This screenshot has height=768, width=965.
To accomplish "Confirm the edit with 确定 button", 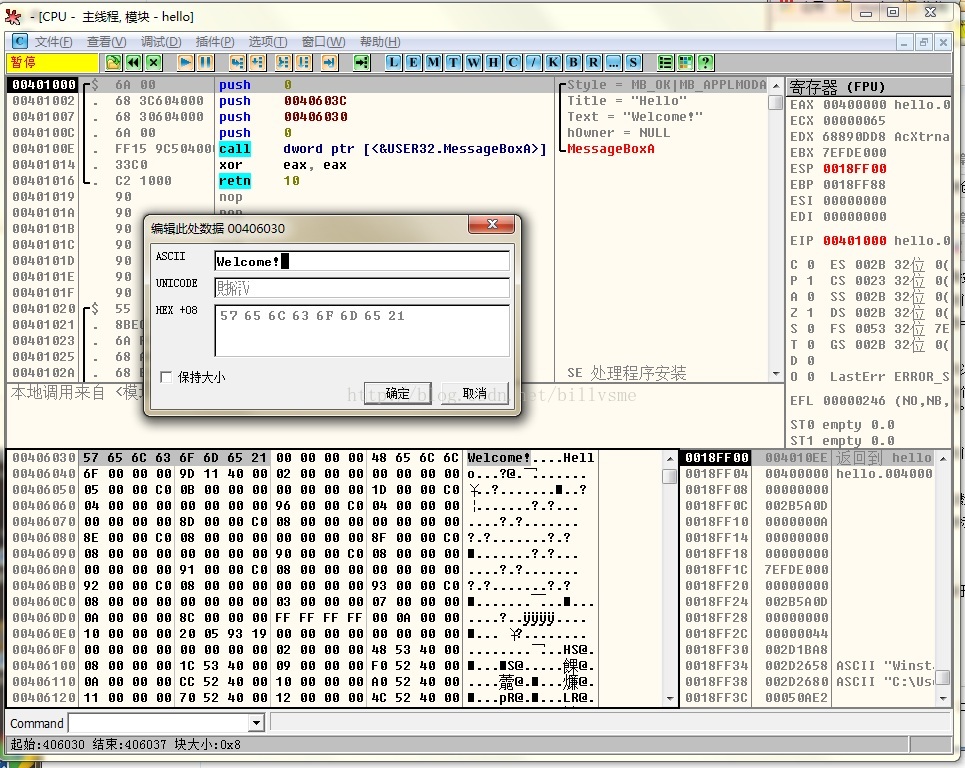I will [x=398, y=393].
